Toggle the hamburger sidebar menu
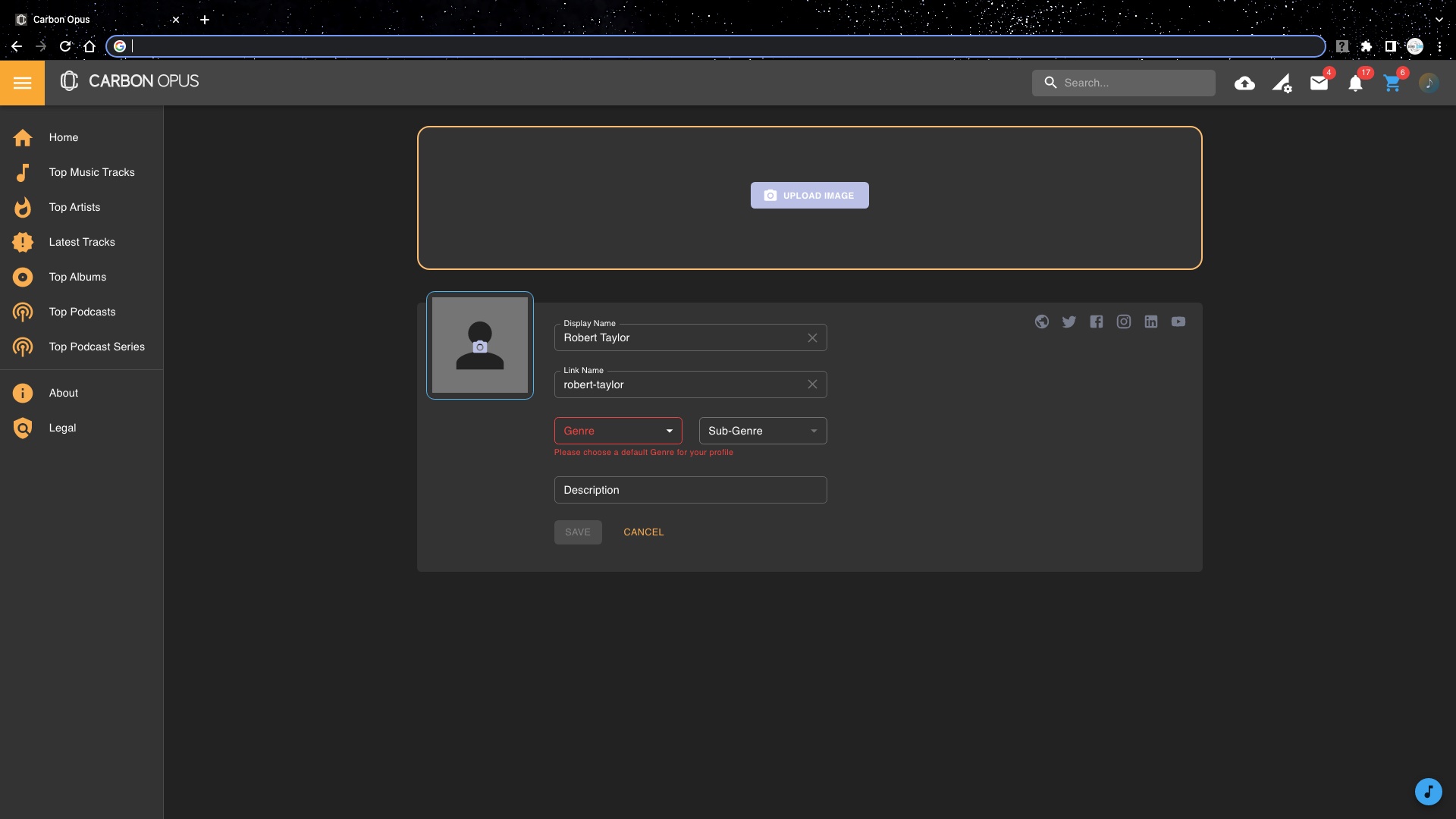The height and width of the screenshot is (819, 1456). tap(22, 83)
